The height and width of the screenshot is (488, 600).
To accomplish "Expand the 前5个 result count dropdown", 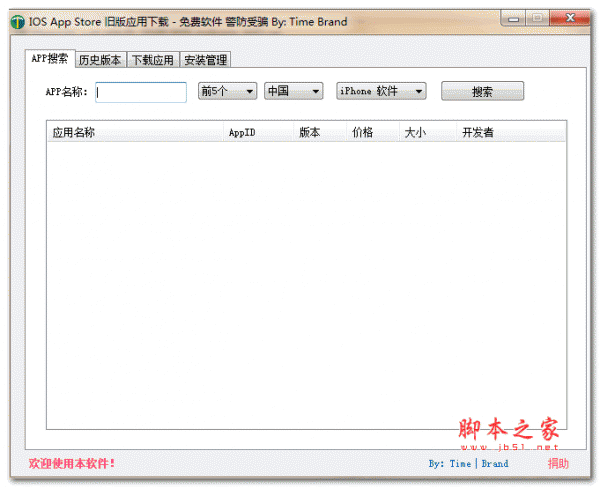I will pos(227,91).
